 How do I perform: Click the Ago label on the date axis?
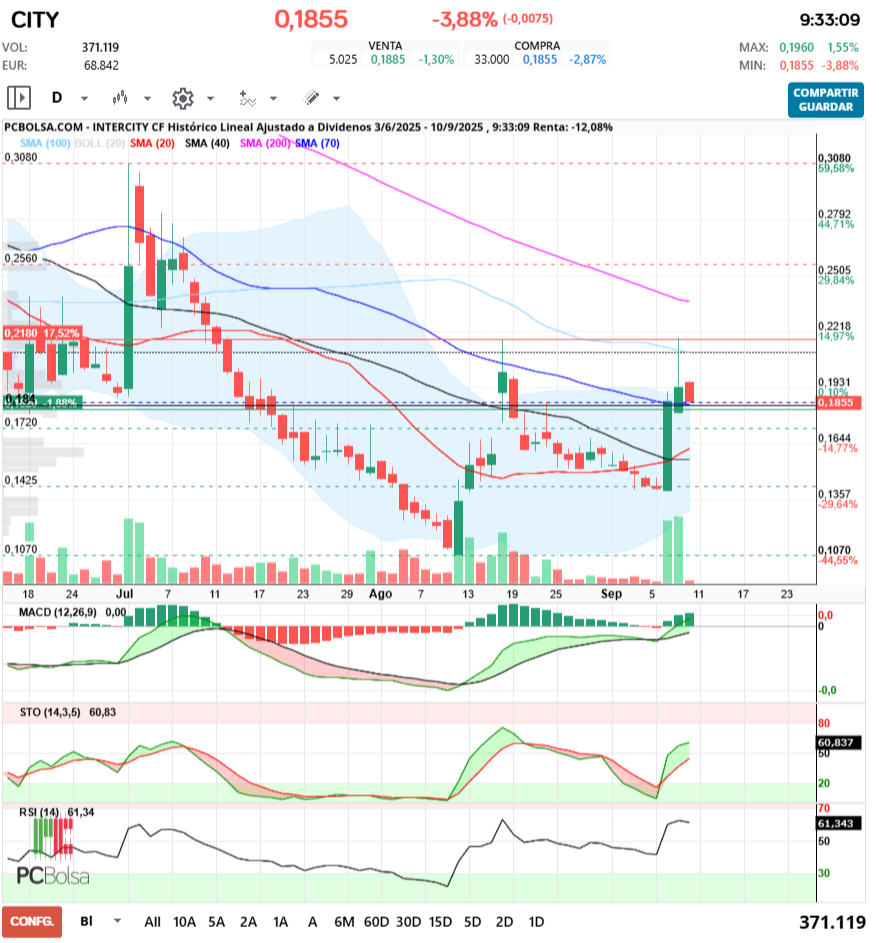381,594
